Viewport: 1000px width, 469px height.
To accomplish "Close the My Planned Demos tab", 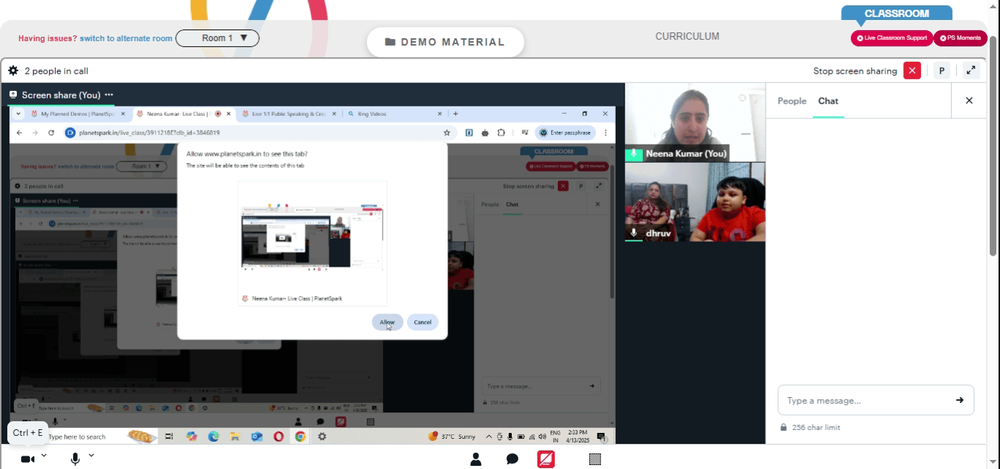I will tap(123, 114).
